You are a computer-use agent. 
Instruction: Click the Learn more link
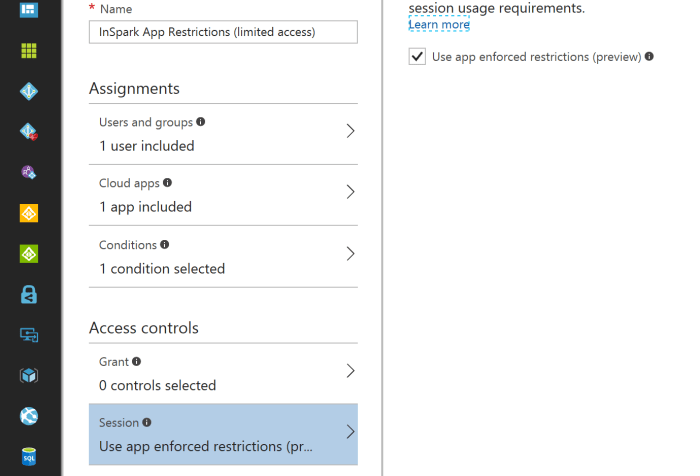tap(438, 25)
